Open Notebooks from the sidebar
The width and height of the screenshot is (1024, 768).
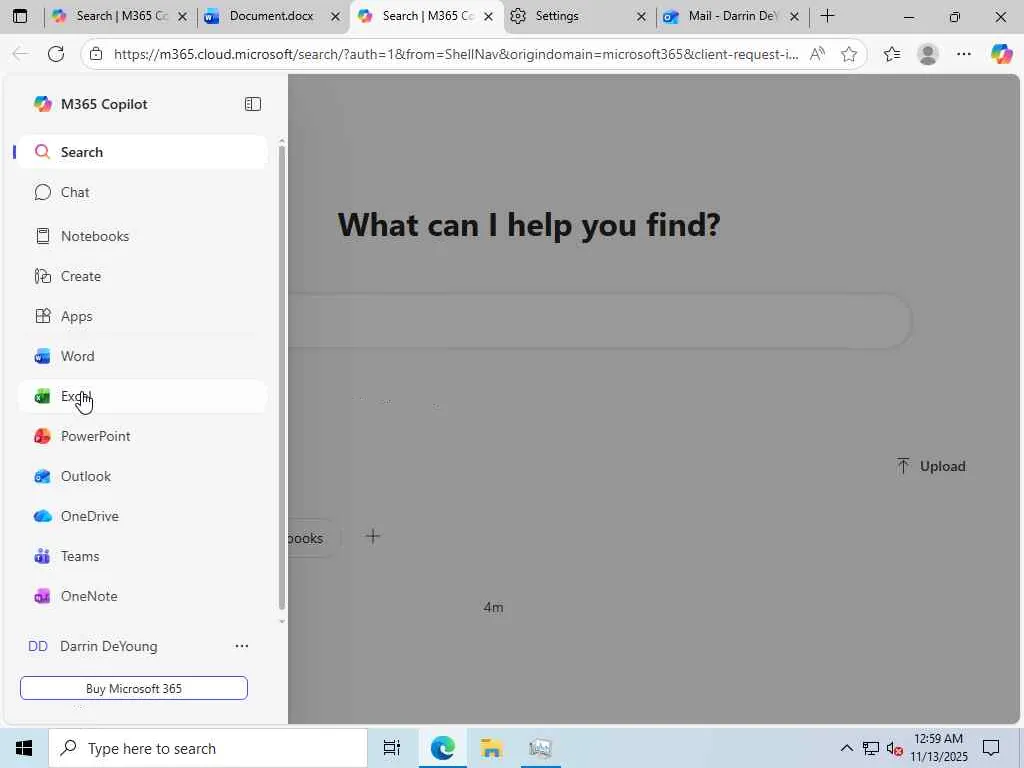(x=142, y=236)
